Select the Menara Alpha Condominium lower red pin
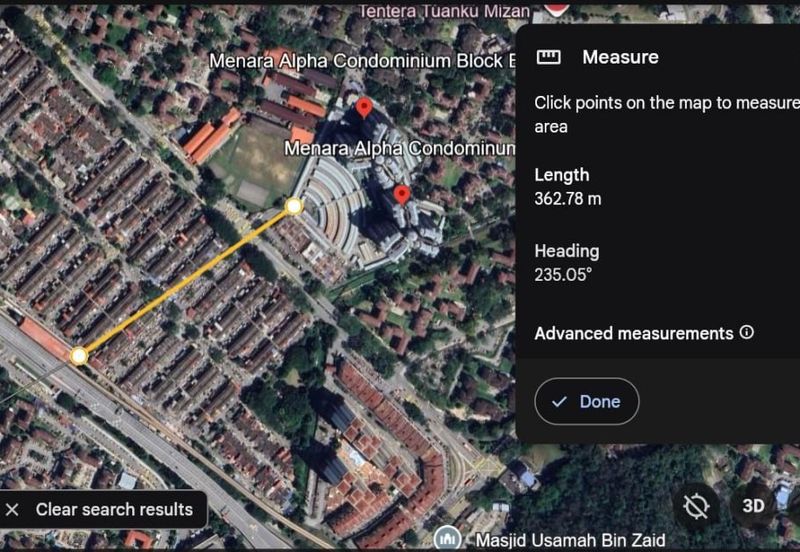This screenshot has height=552, width=800. (x=402, y=194)
